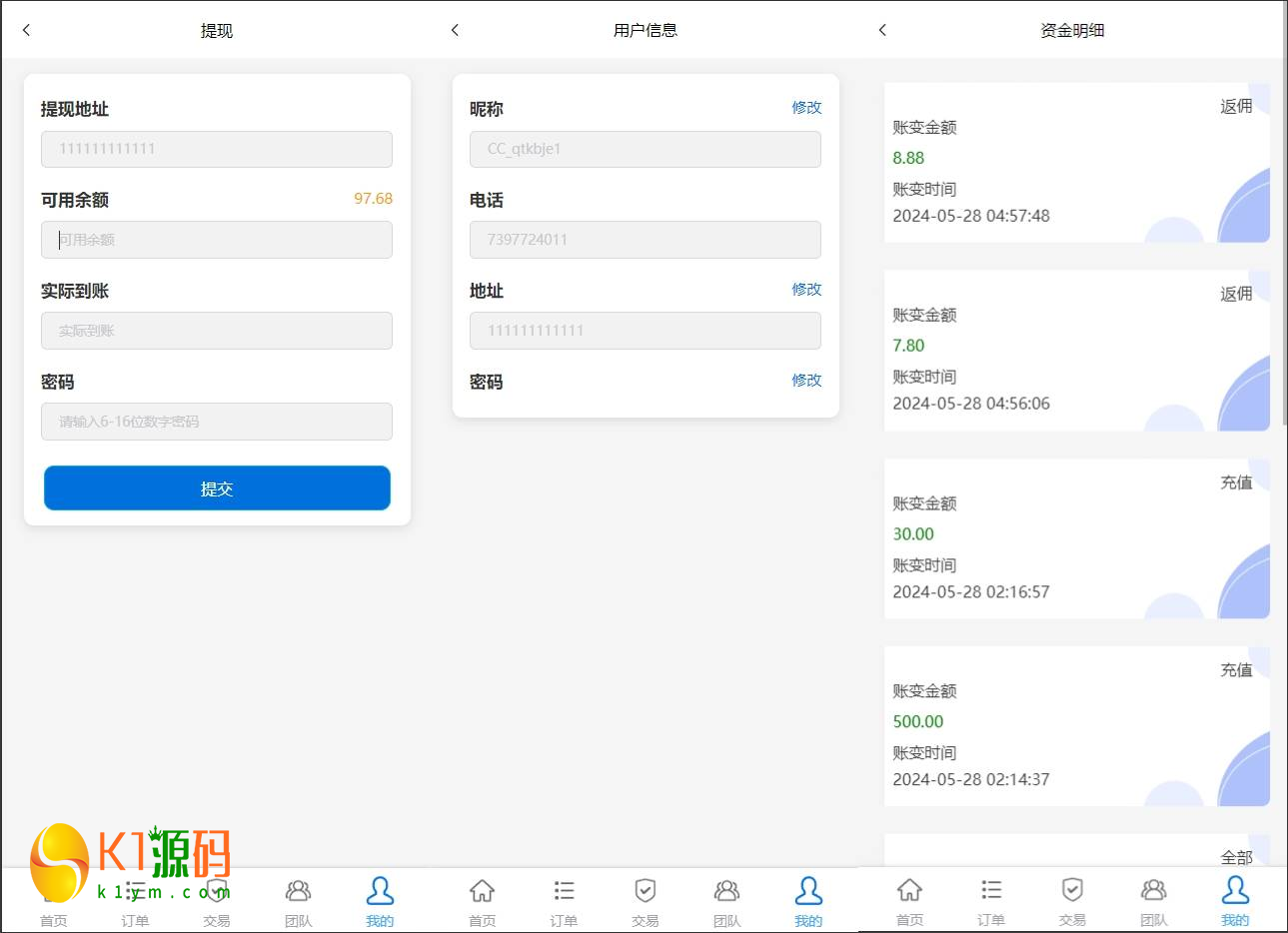The height and width of the screenshot is (933, 1288).
Task: Open 订单 in 资金明细 screen nav
Action: (x=991, y=902)
